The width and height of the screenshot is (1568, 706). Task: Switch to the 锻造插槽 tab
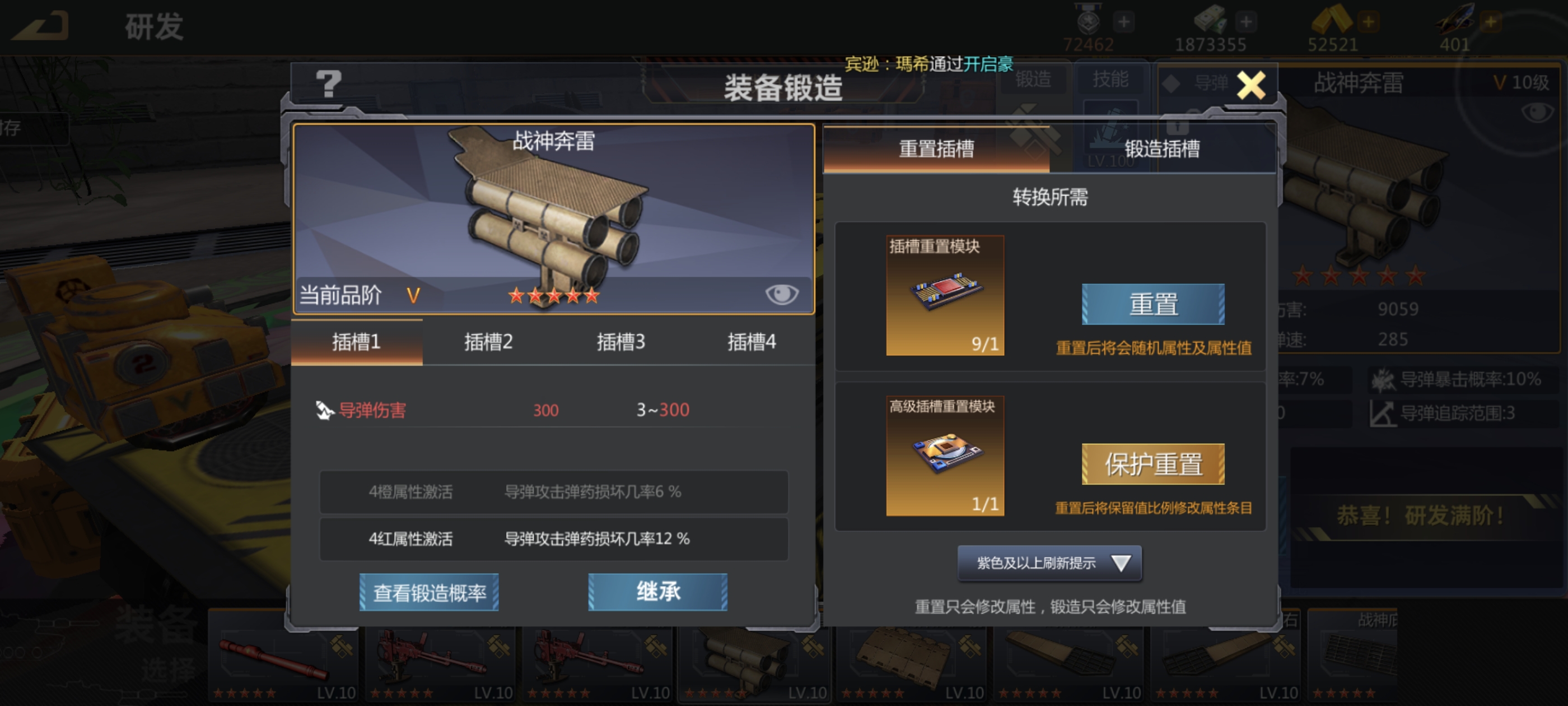(x=1162, y=149)
